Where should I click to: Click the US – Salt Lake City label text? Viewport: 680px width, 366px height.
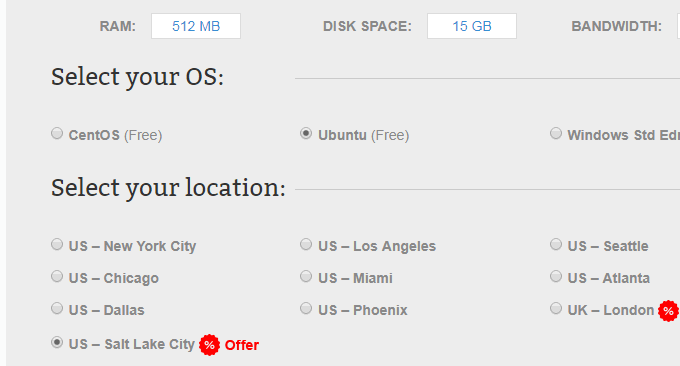pyautogui.click(x=132, y=344)
